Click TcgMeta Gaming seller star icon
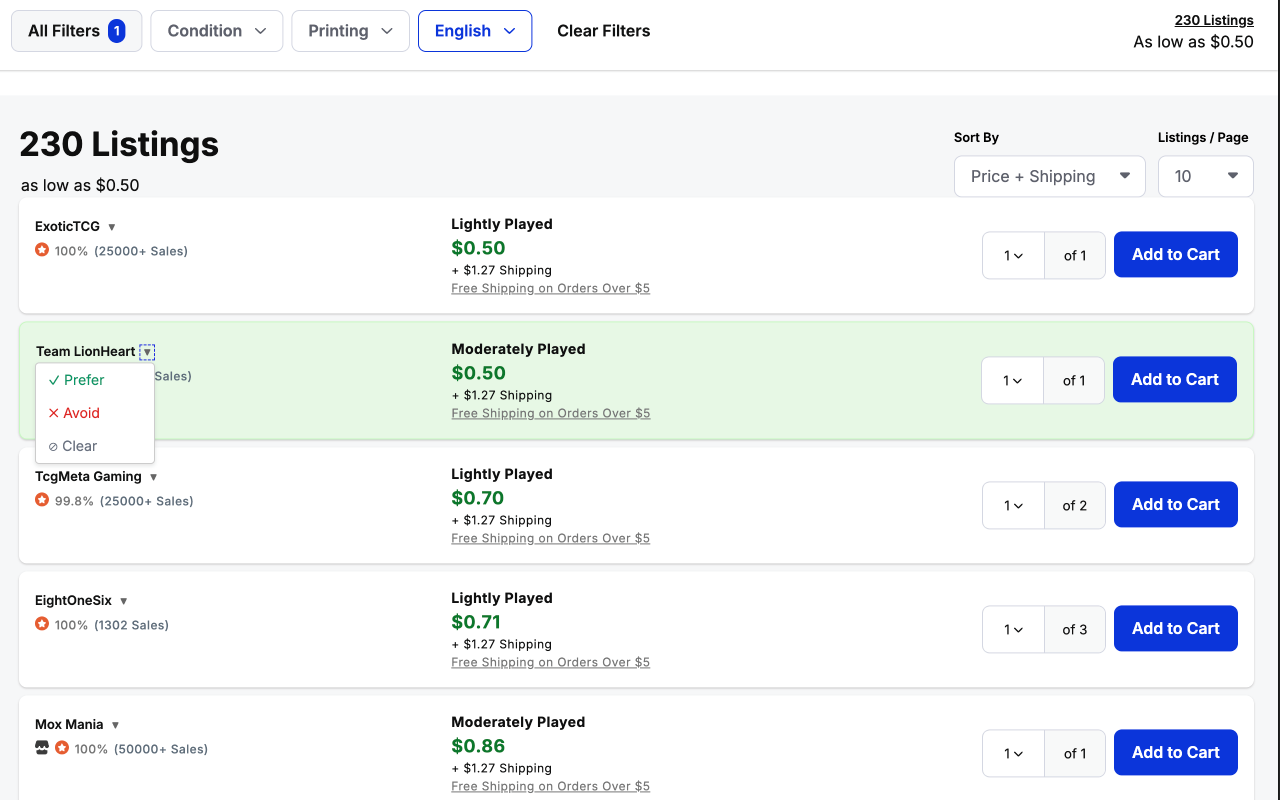Image resolution: width=1280 pixels, height=800 pixels. point(42,500)
